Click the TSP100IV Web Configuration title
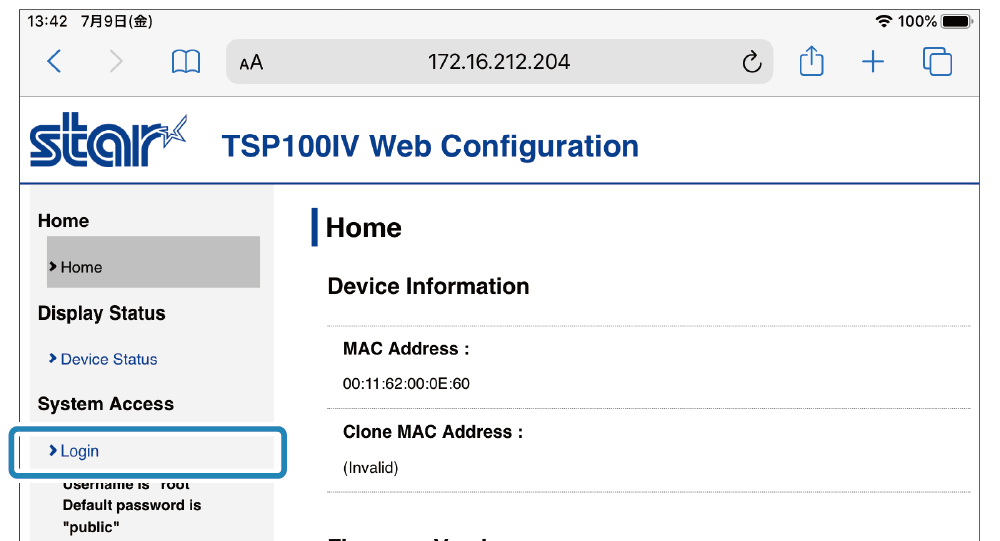The width and height of the screenshot is (1000, 541). tap(430, 146)
